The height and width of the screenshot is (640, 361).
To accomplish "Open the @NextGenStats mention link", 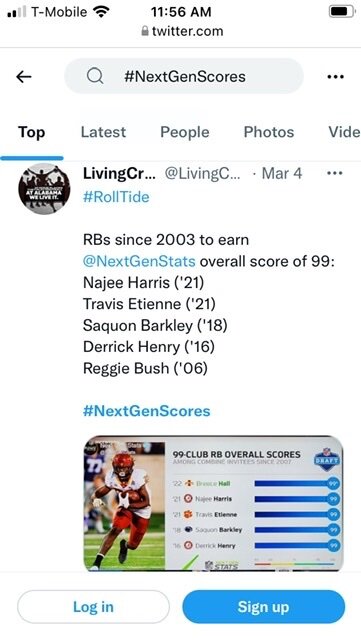I will click(139, 261).
